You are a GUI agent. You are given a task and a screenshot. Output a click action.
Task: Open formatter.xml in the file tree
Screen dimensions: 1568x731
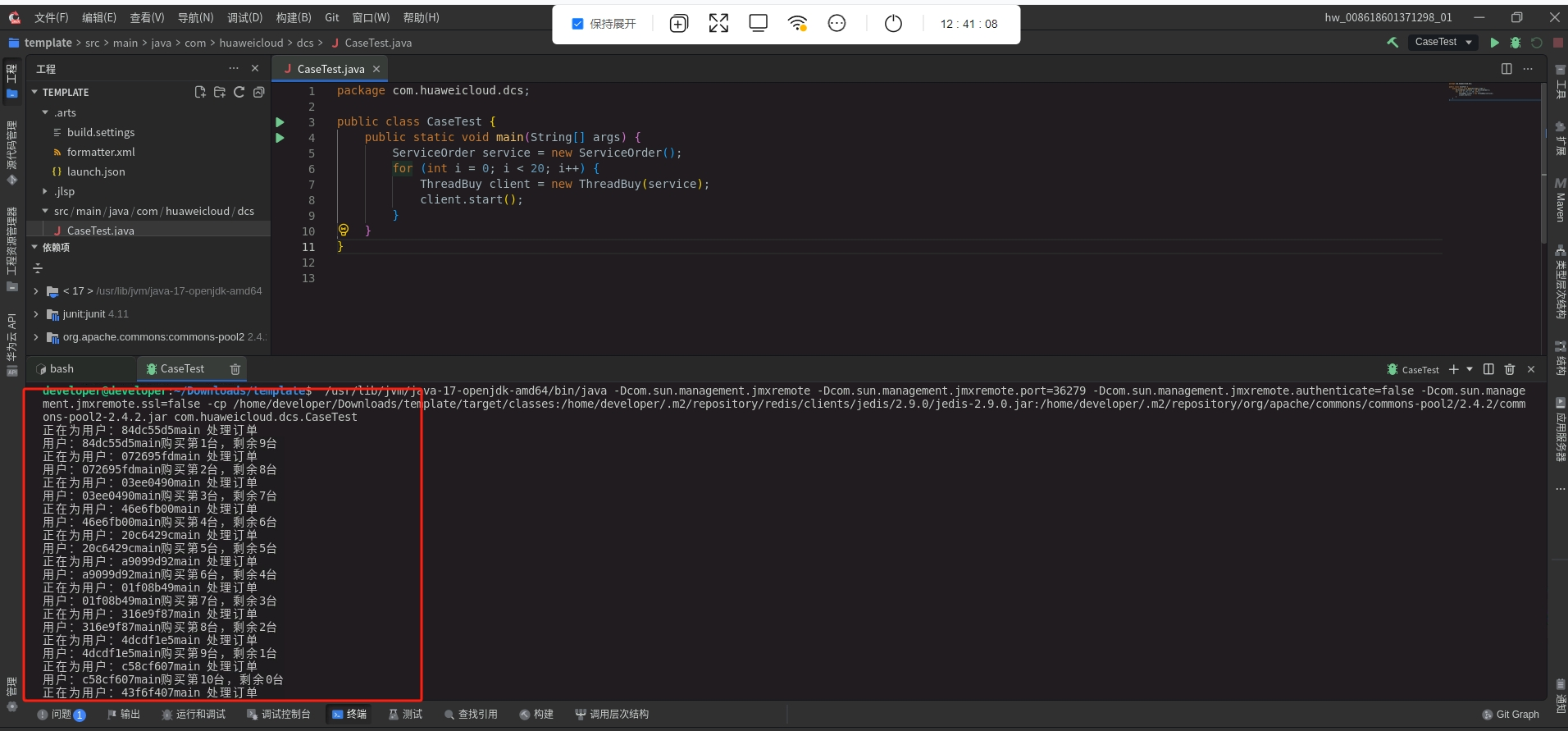tap(101, 152)
